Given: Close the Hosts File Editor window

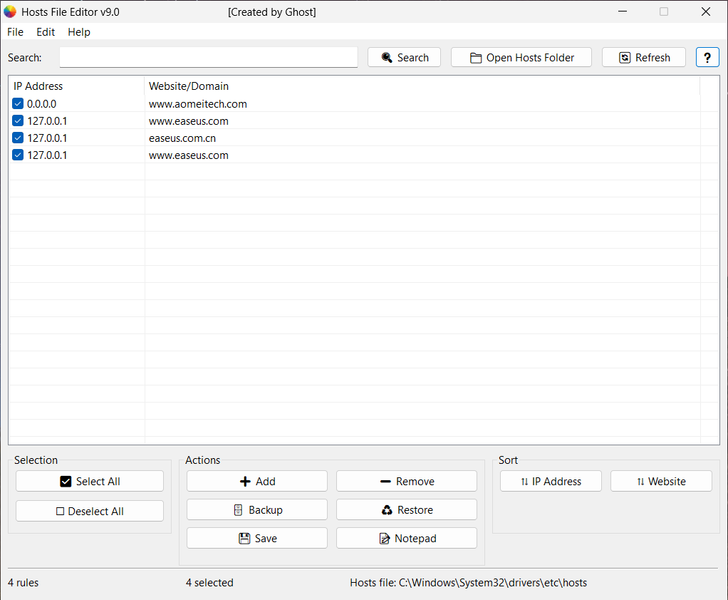Looking at the screenshot, I should pyautogui.click(x=706, y=12).
